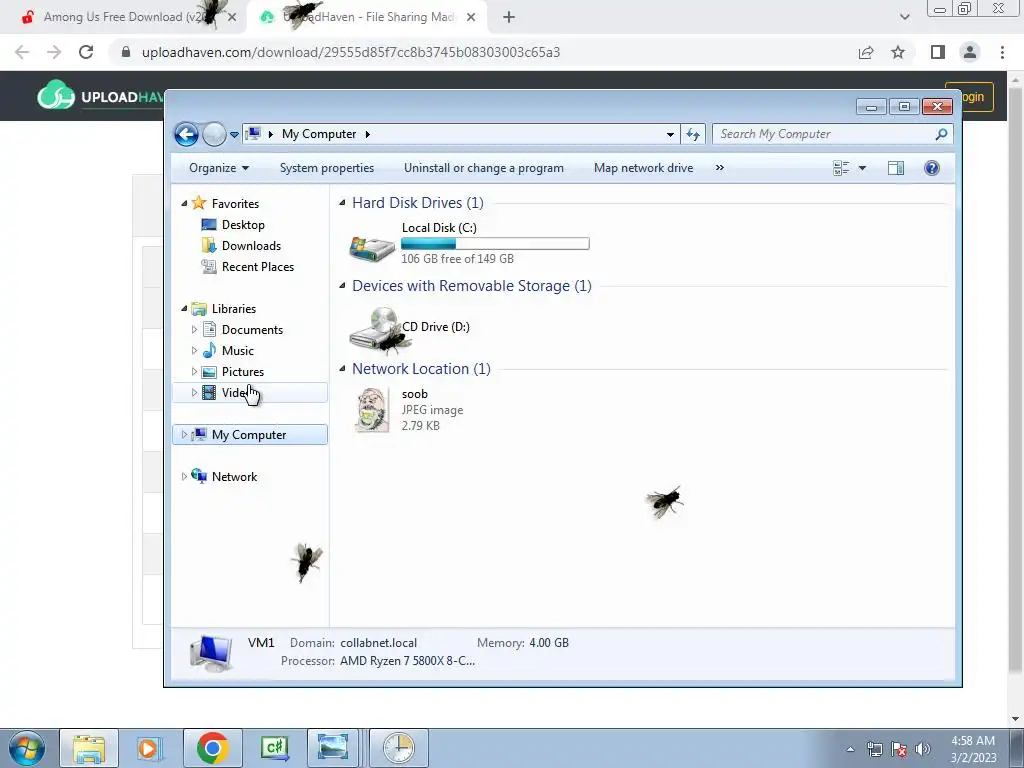The image size is (1024, 768).
Task: Open the Chrome three-dot menu
Action: tap(1002, 52)
